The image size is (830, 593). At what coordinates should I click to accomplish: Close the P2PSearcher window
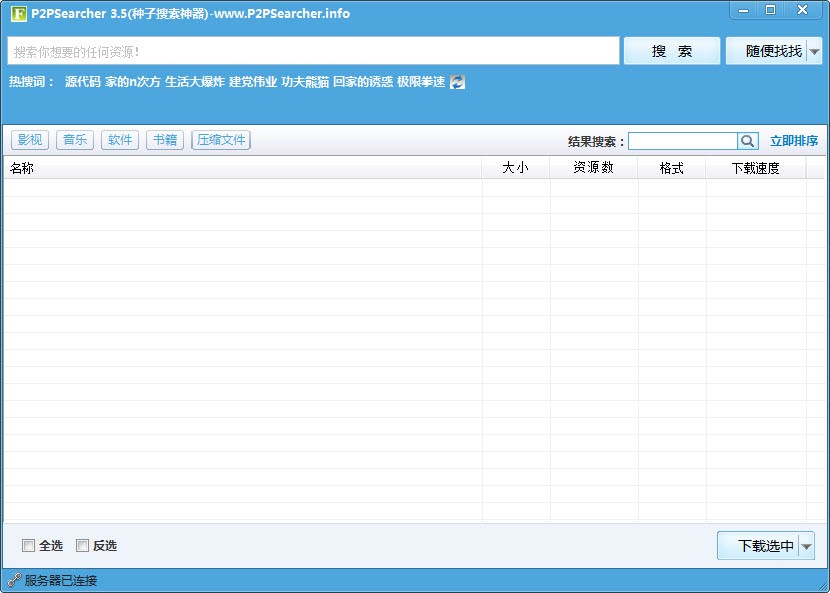[802, 10]
